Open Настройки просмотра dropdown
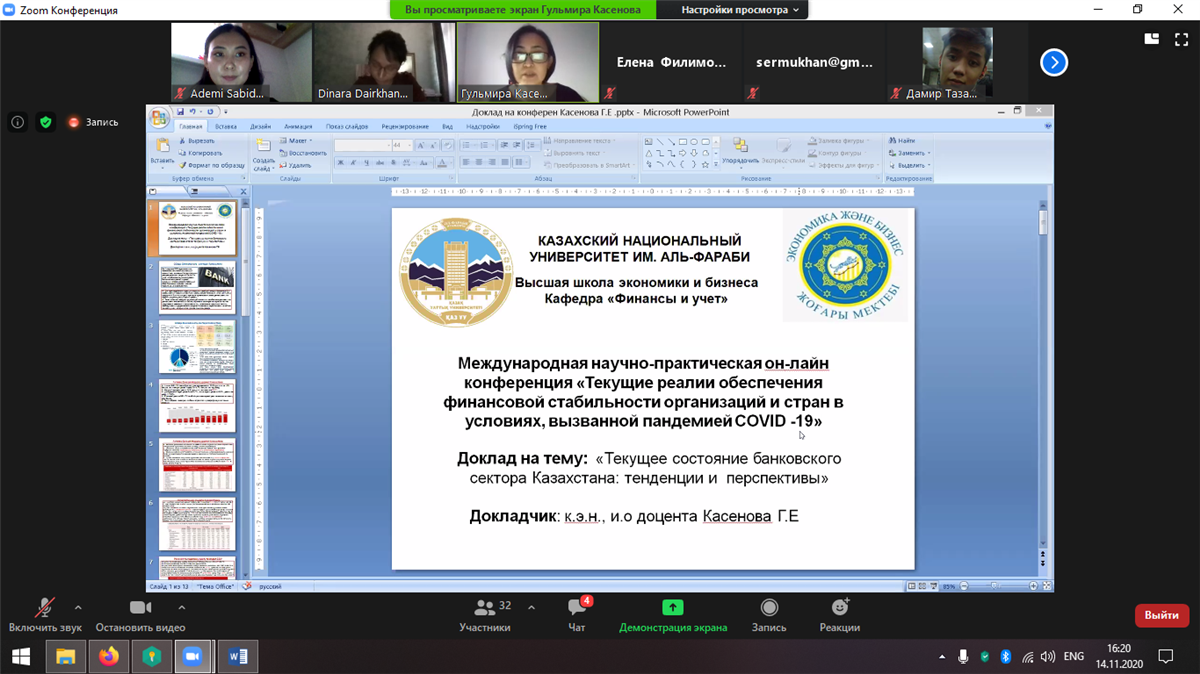Image resolution: width=1200 pixels, height=674 pixels. [740, 10]
